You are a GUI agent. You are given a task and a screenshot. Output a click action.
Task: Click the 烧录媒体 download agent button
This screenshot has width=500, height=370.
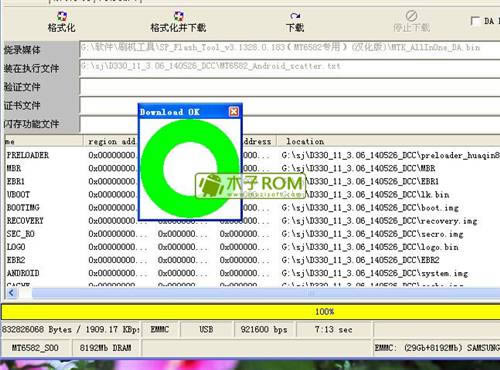40,50
